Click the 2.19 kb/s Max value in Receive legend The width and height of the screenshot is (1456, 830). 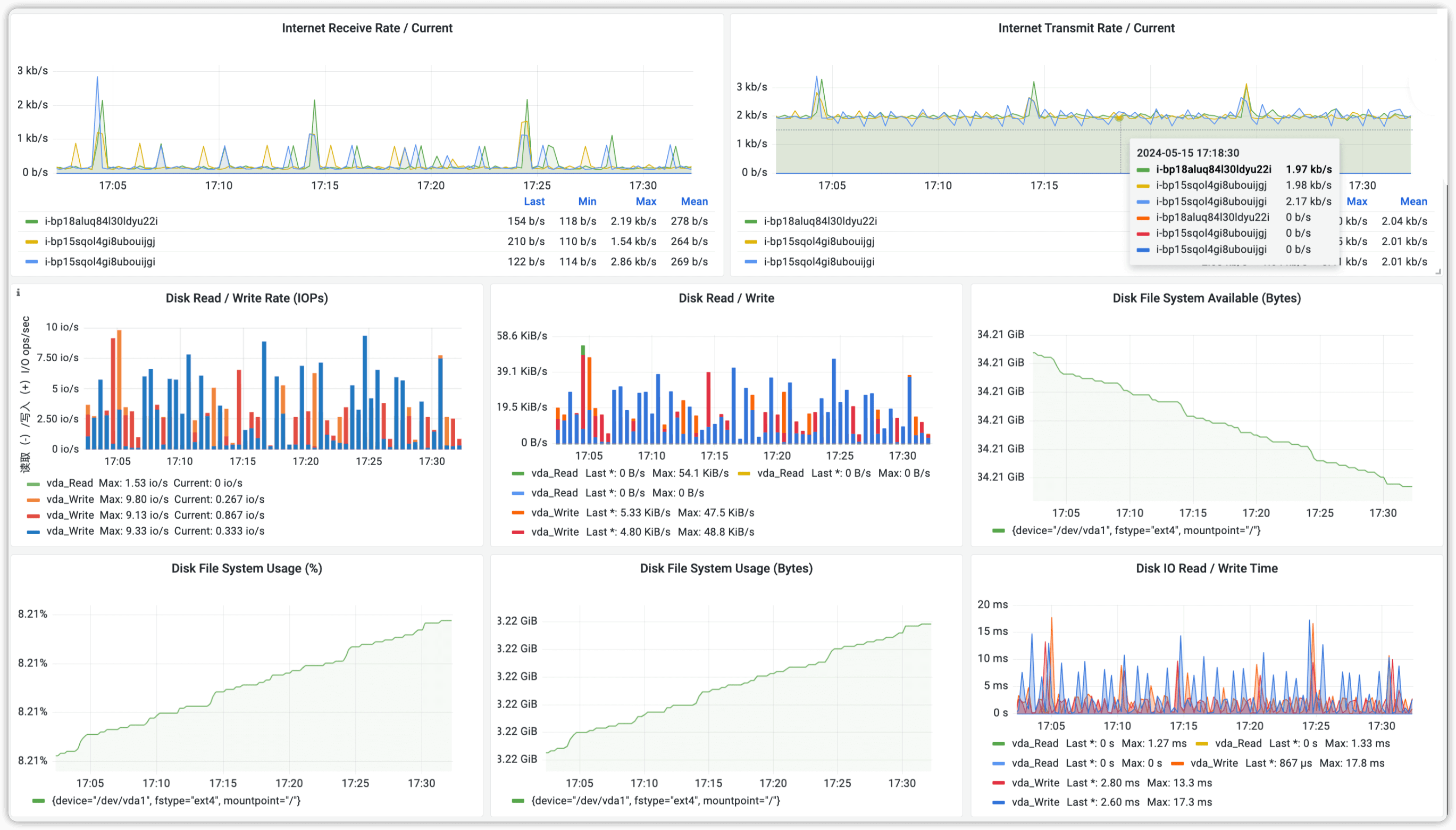(x=633, y=221)
